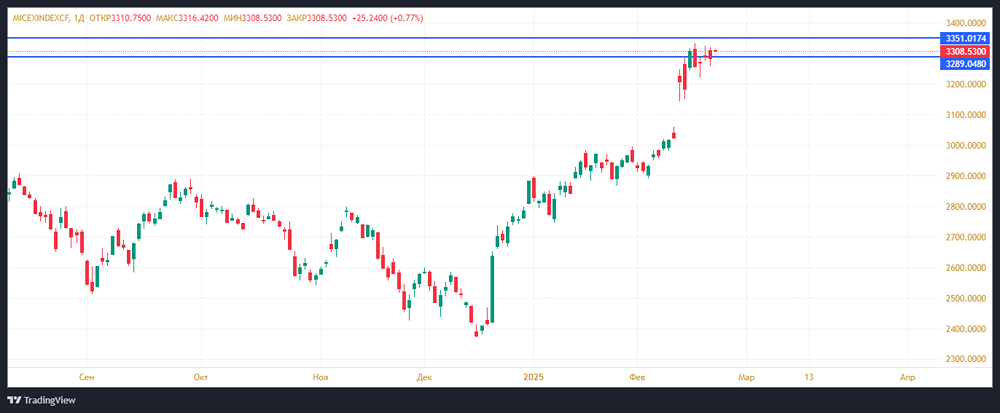The width and height of the screenshot is (1000, 413).
Task: Click the Фев label on time axis
Action: tap(638, 377)
